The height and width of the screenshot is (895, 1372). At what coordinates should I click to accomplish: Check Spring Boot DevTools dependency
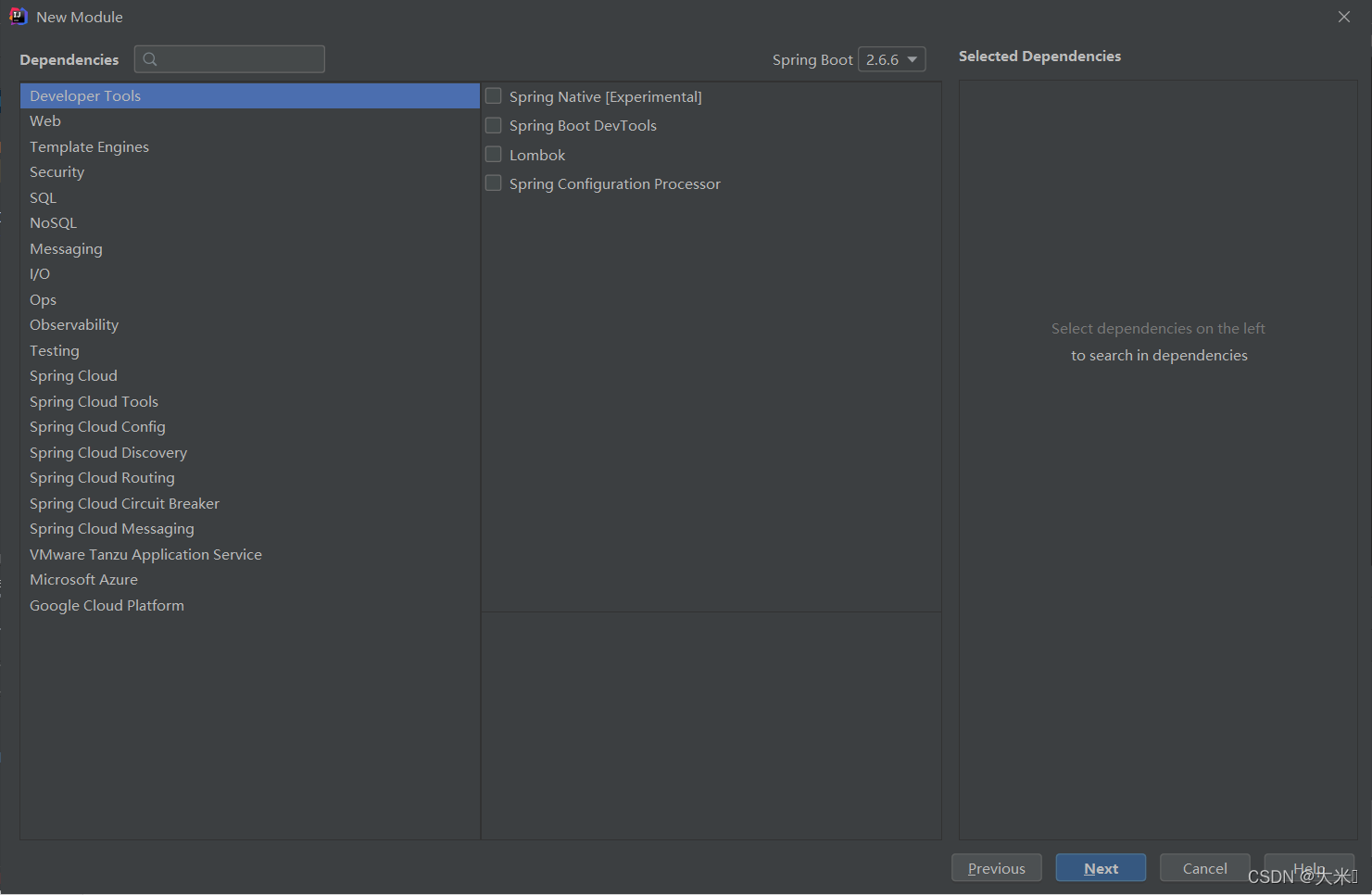494,125
